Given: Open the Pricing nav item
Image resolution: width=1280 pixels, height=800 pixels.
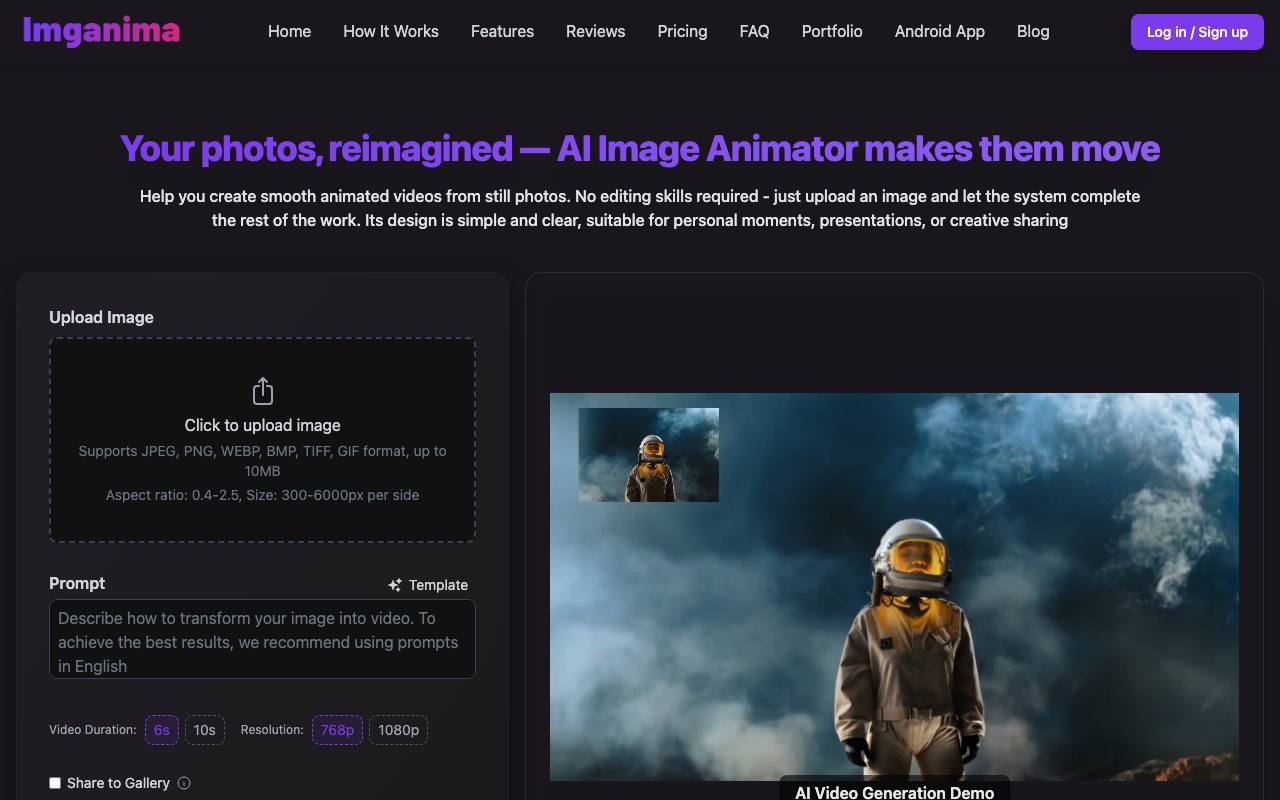Looking at the screenshot, I should point(682,31).
